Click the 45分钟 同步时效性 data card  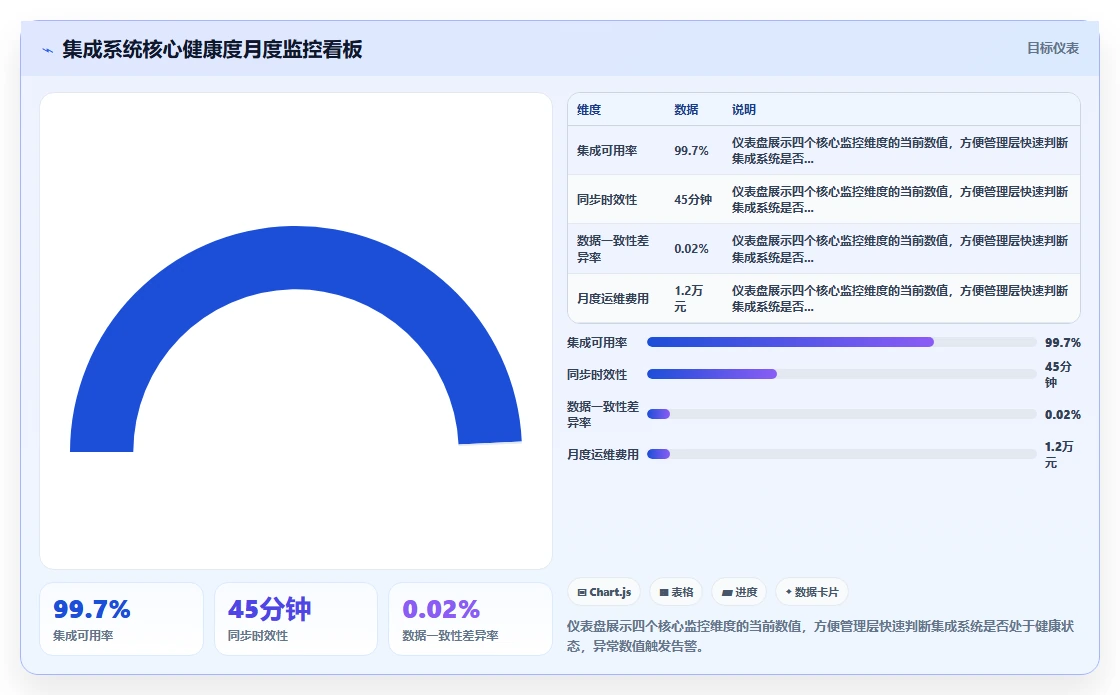pos(296,619)
